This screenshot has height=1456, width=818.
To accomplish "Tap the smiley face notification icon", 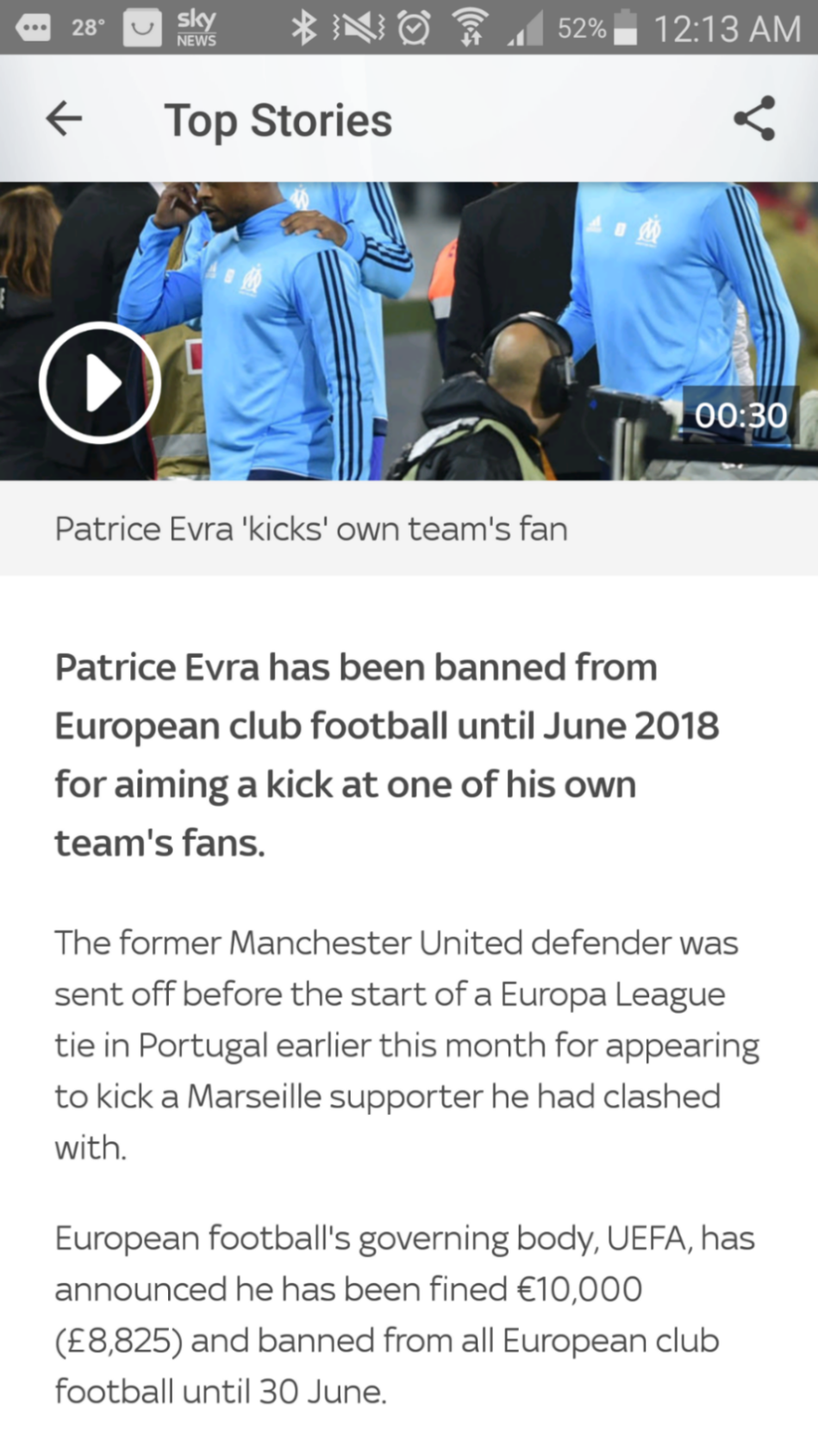I will (x=142, y=28).
